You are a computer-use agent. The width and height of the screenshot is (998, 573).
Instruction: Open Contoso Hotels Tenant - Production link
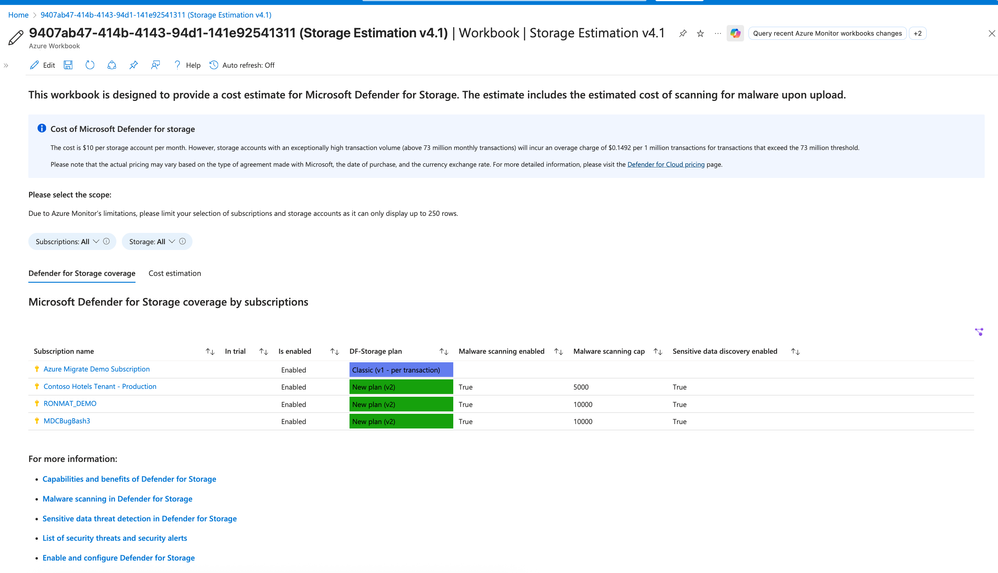point(100,386)
